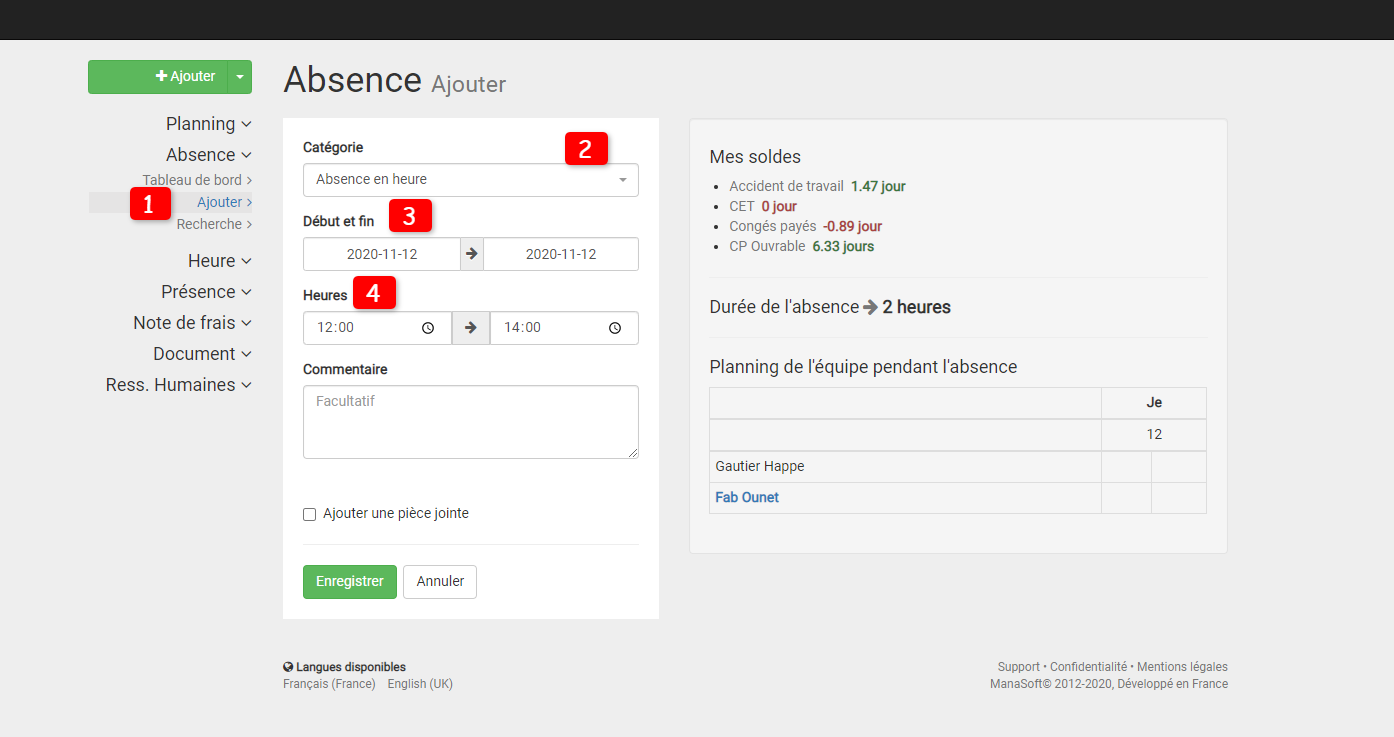Click the CET balance 0 jour
The image size is (1394, 737).
pos(779,207)
